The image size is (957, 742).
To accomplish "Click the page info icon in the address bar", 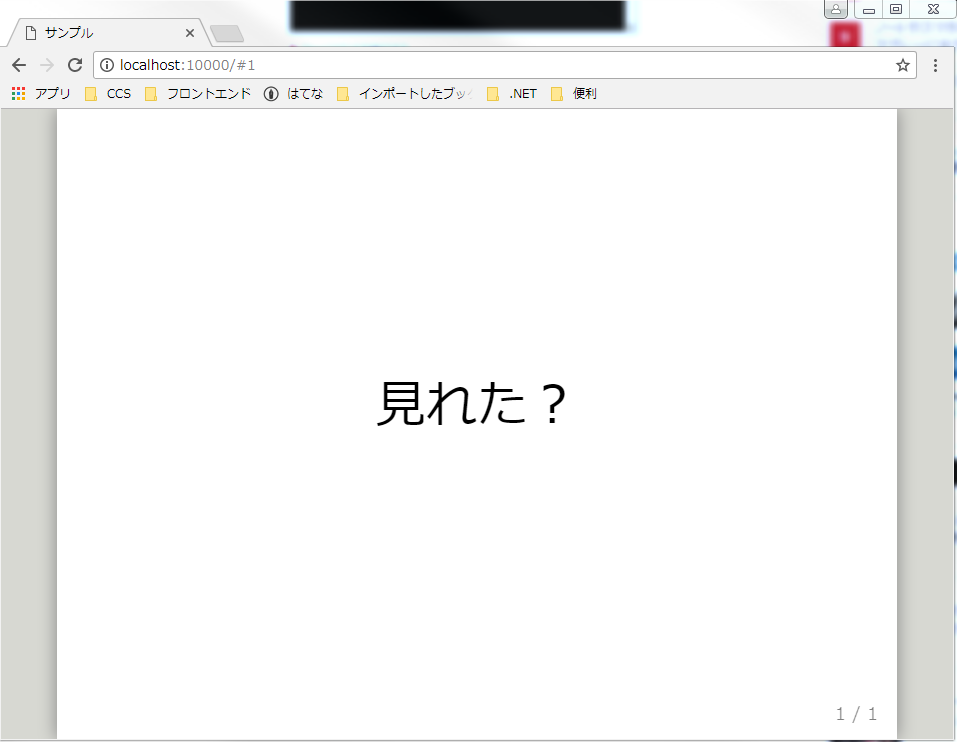I will click(107, 64).
